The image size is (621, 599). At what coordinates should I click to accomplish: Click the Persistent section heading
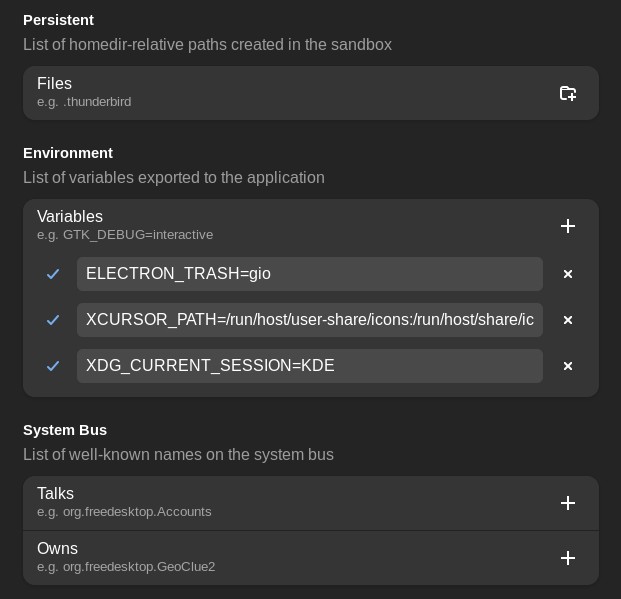(x=58, y=20)
